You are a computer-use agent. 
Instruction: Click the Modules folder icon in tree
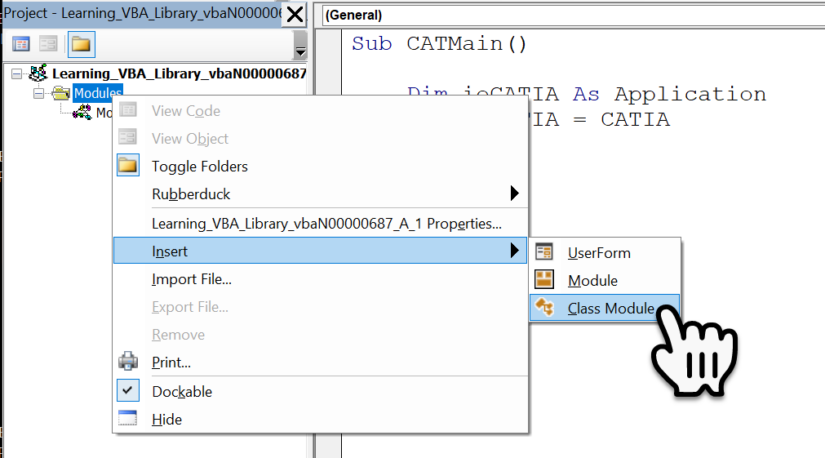(x=61, y=93)
